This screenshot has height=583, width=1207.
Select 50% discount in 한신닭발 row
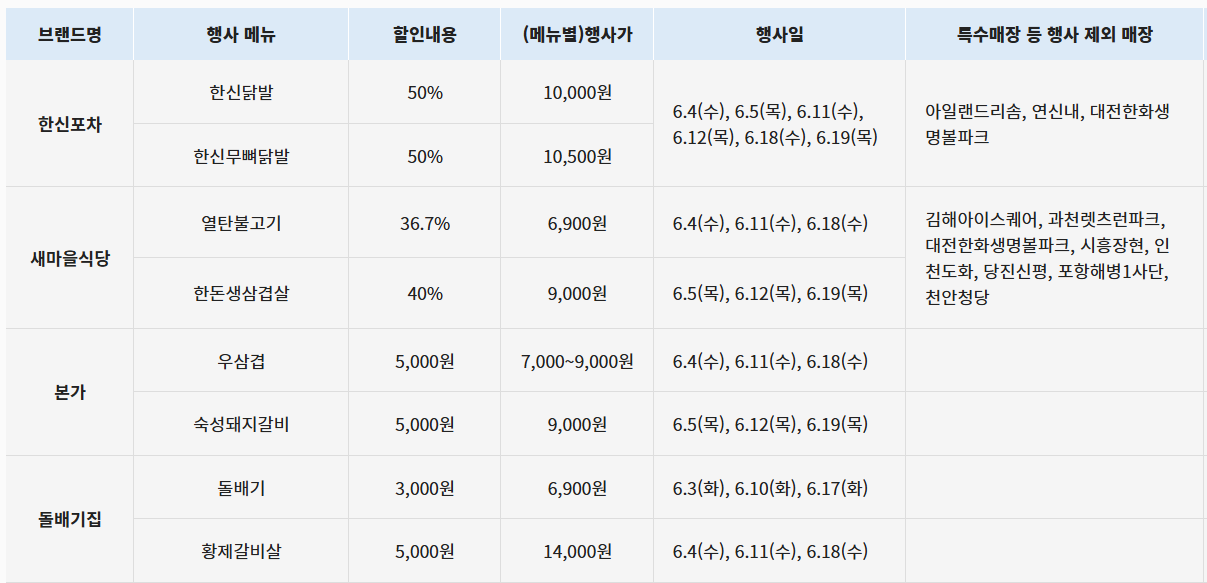(x=425, y=92)
